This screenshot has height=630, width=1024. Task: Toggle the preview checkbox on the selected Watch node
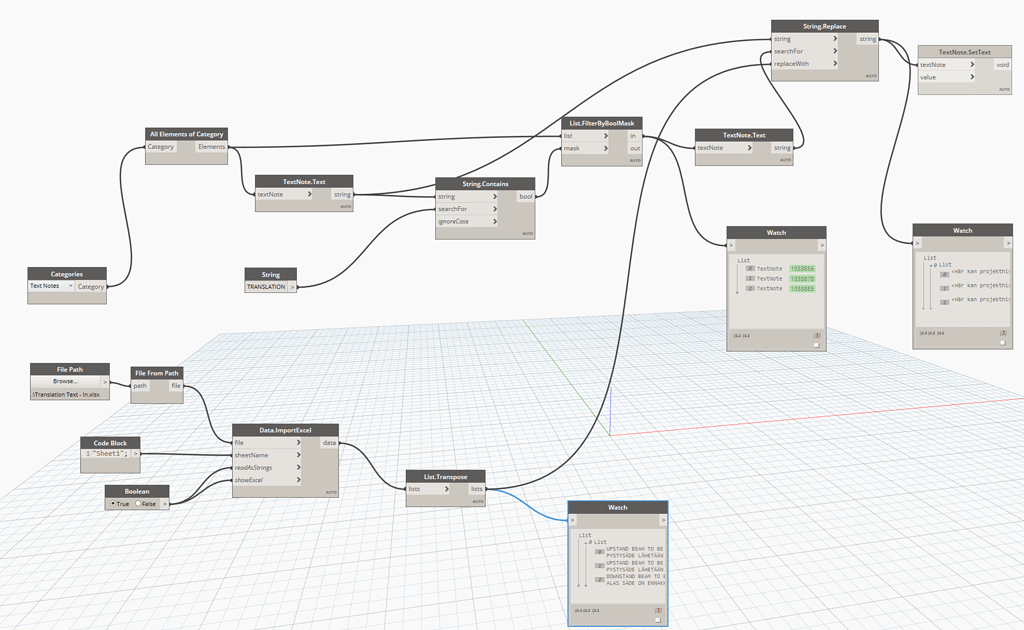(658, 619)
